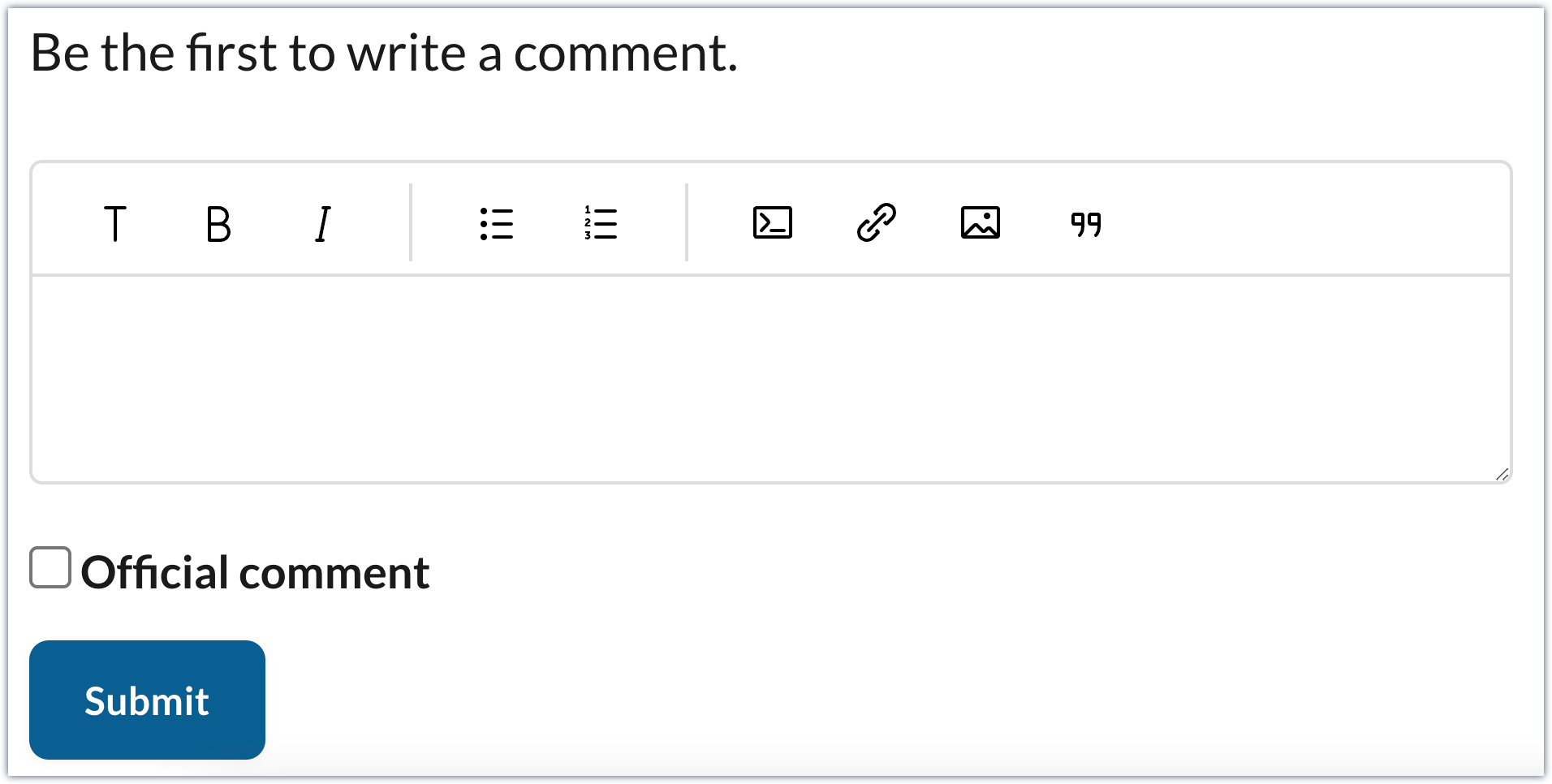This screenshot has width=1552, height=784.
Task: Click the divider after the italic icon
Action: point(412,223)
